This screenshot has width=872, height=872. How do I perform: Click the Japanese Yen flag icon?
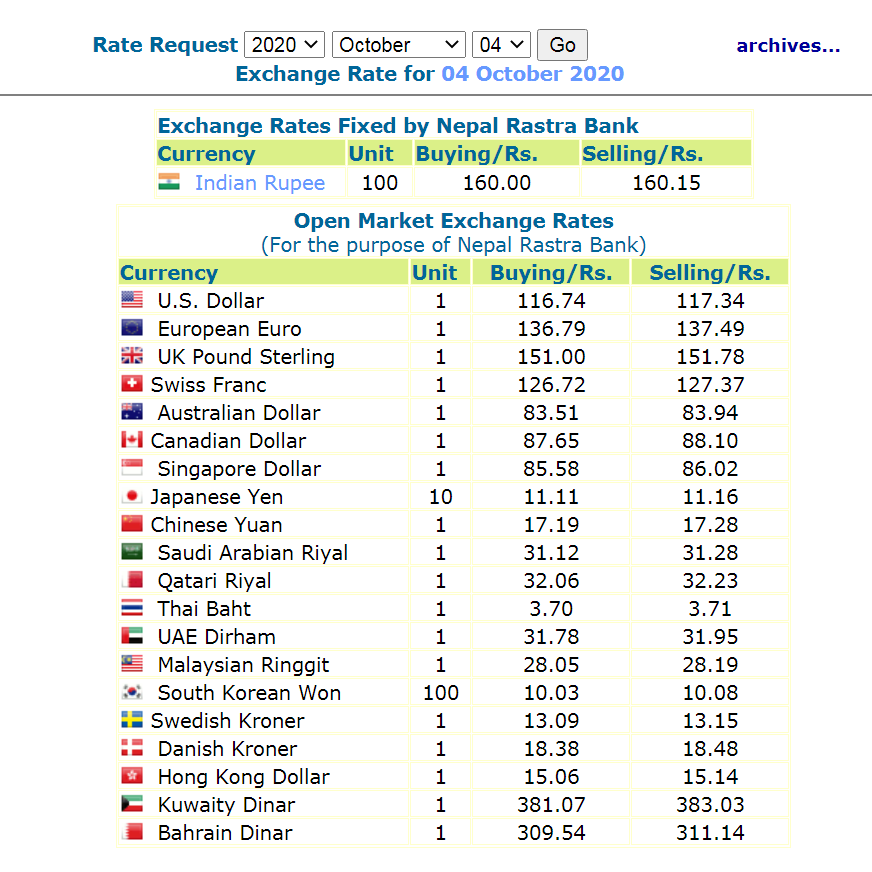[x=132, y=495]
